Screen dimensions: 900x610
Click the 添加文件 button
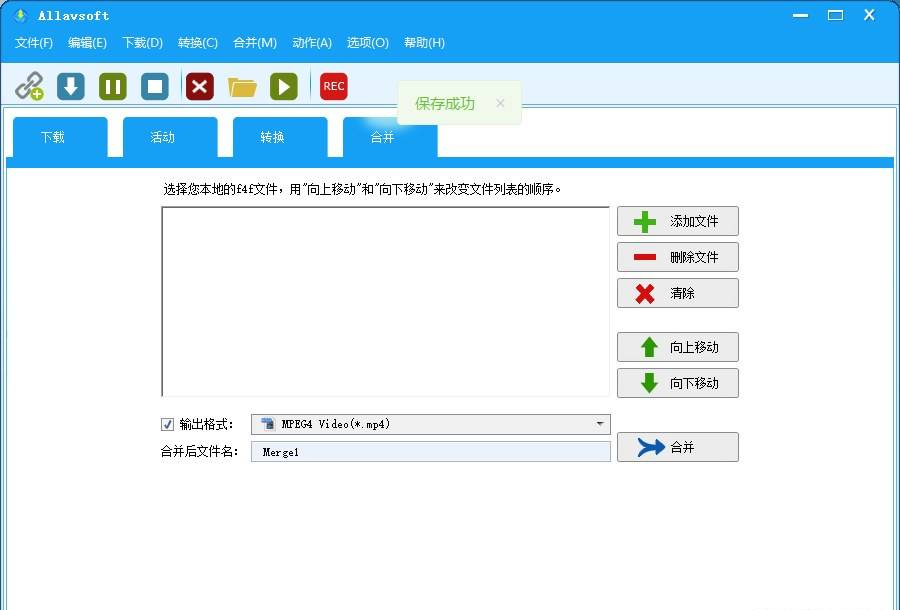pos(678,222)
